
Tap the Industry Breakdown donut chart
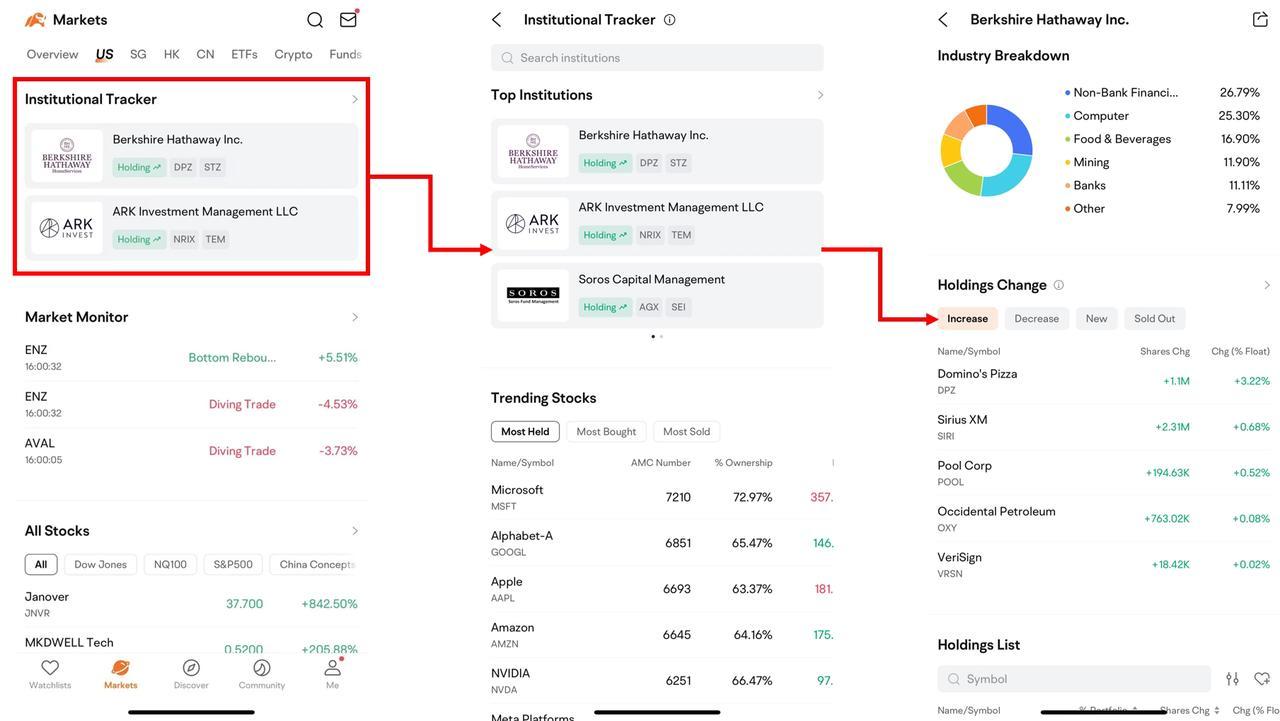986,150
